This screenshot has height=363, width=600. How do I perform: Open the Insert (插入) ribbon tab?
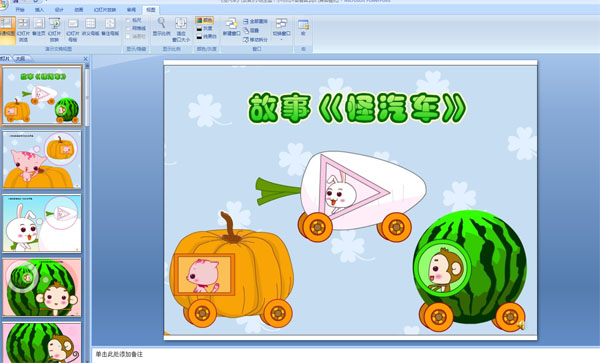[39, 10]
